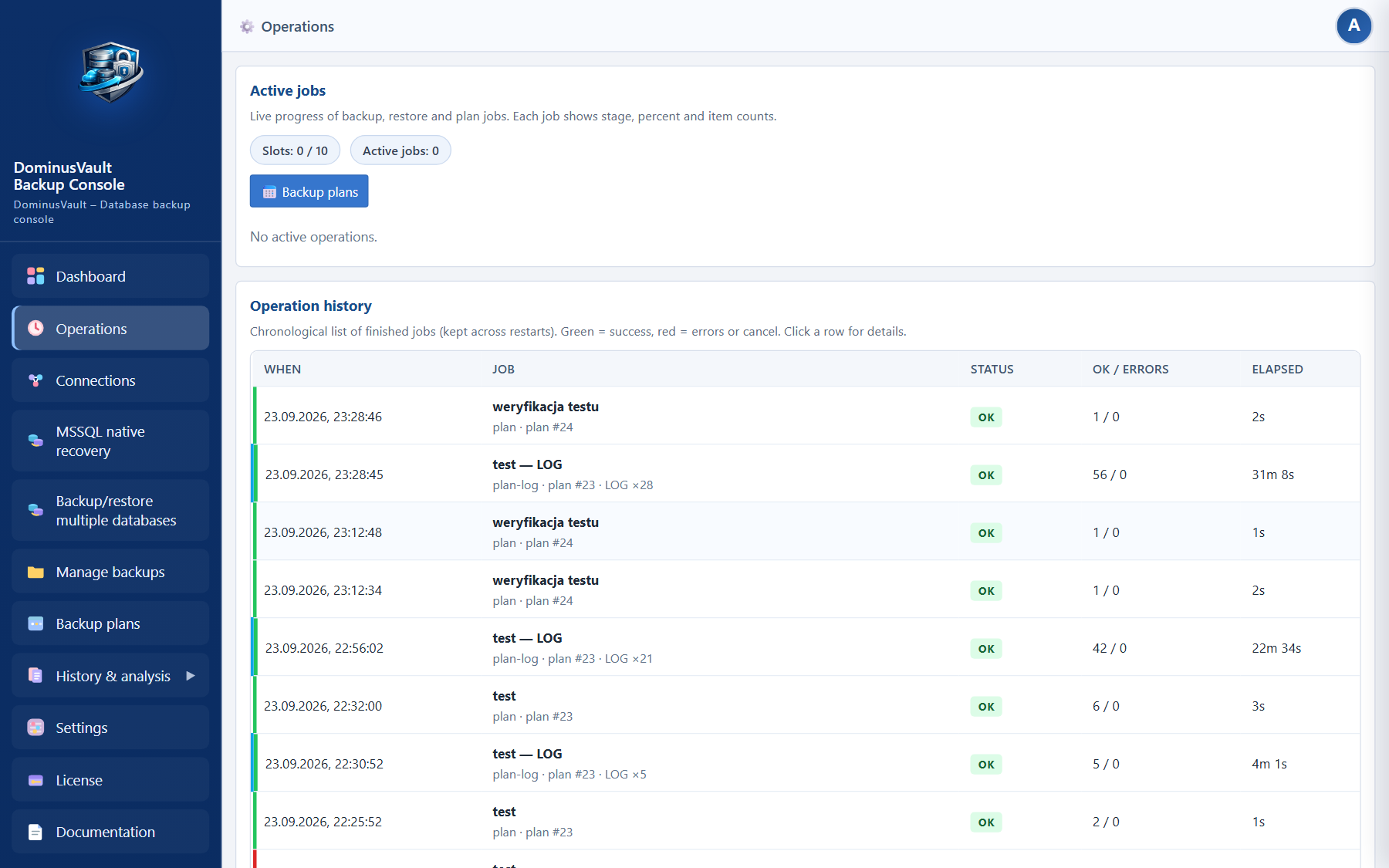Screen dimensions: 1389x868
Task: Click the MSSQL native recovery icon
Action: [x=35, y=441]
